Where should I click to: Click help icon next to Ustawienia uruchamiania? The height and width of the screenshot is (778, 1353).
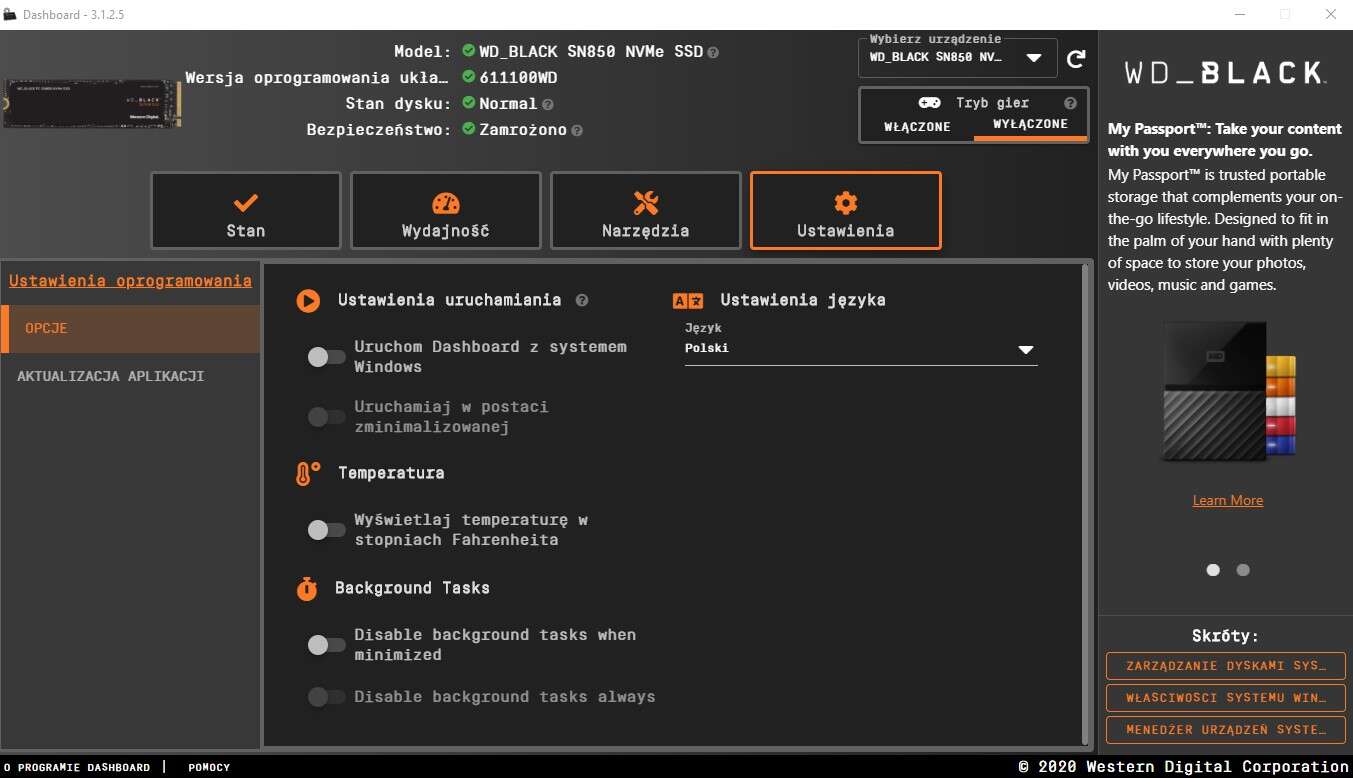point(582,300)
